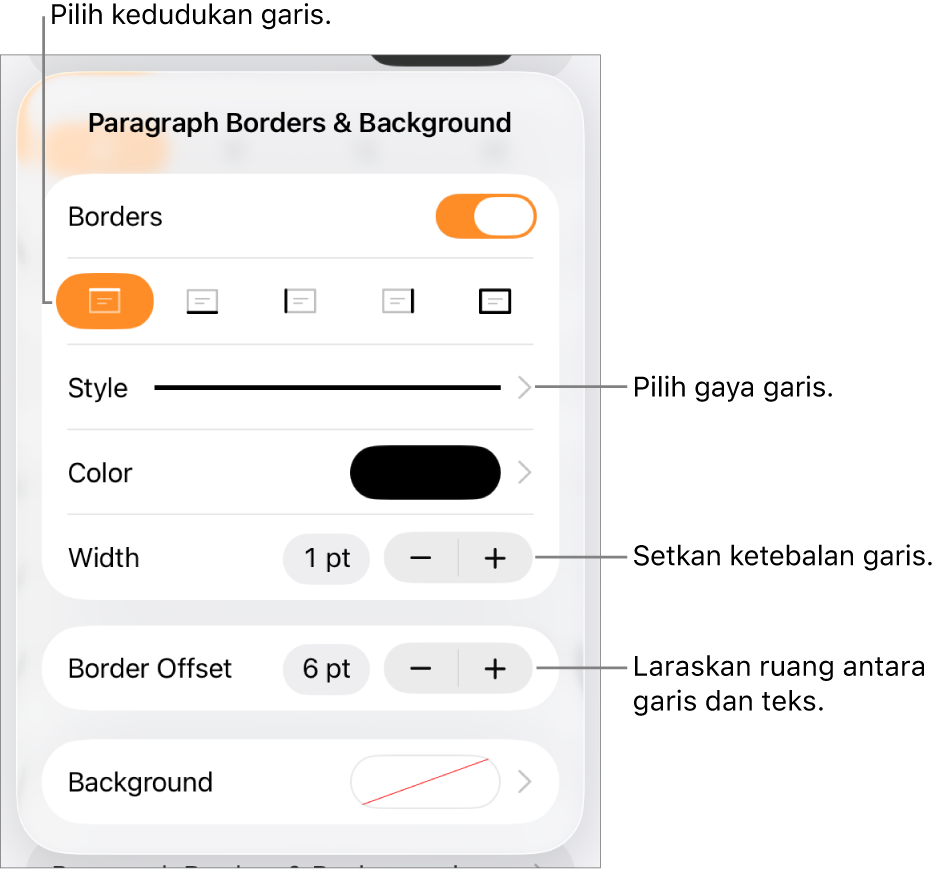The image size is (948, 870).
Task: Click the Borders label
Action: click(x=115, y=217)
